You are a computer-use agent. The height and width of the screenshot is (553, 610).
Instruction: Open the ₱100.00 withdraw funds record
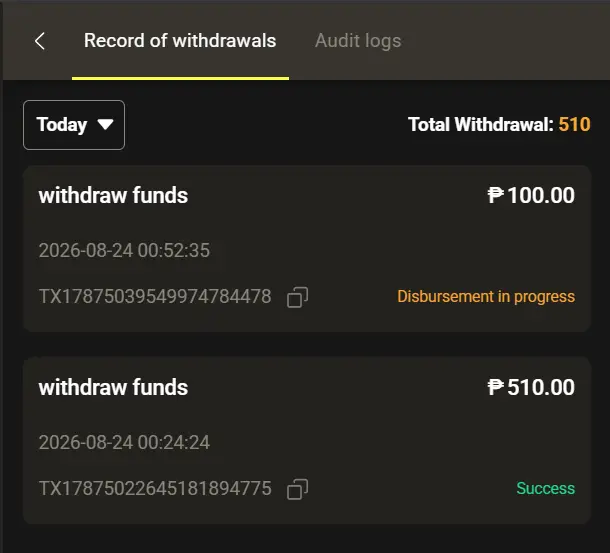pyautogui.click(x=307, y=249)
